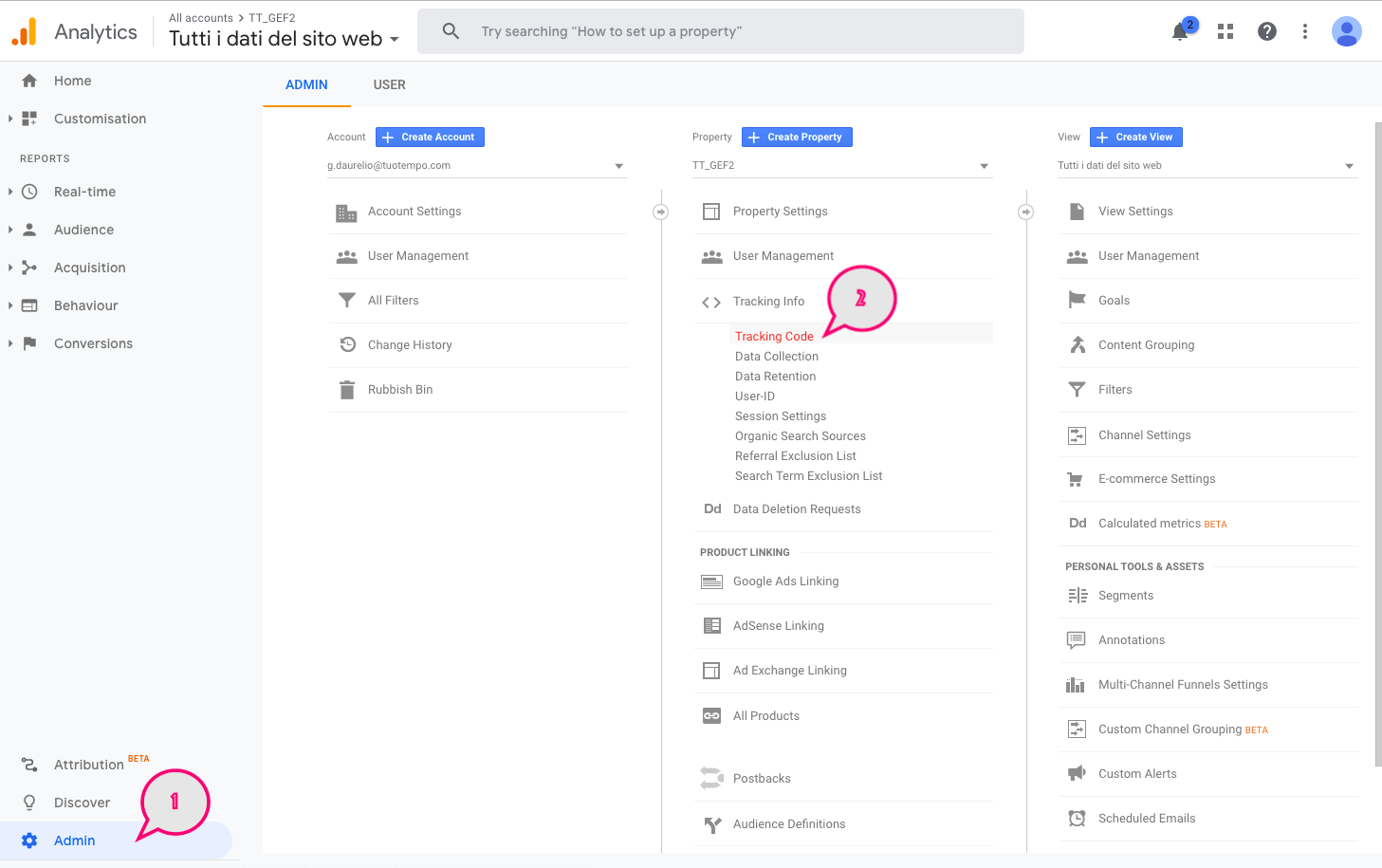Click the search box field

[x=721, y=31]
